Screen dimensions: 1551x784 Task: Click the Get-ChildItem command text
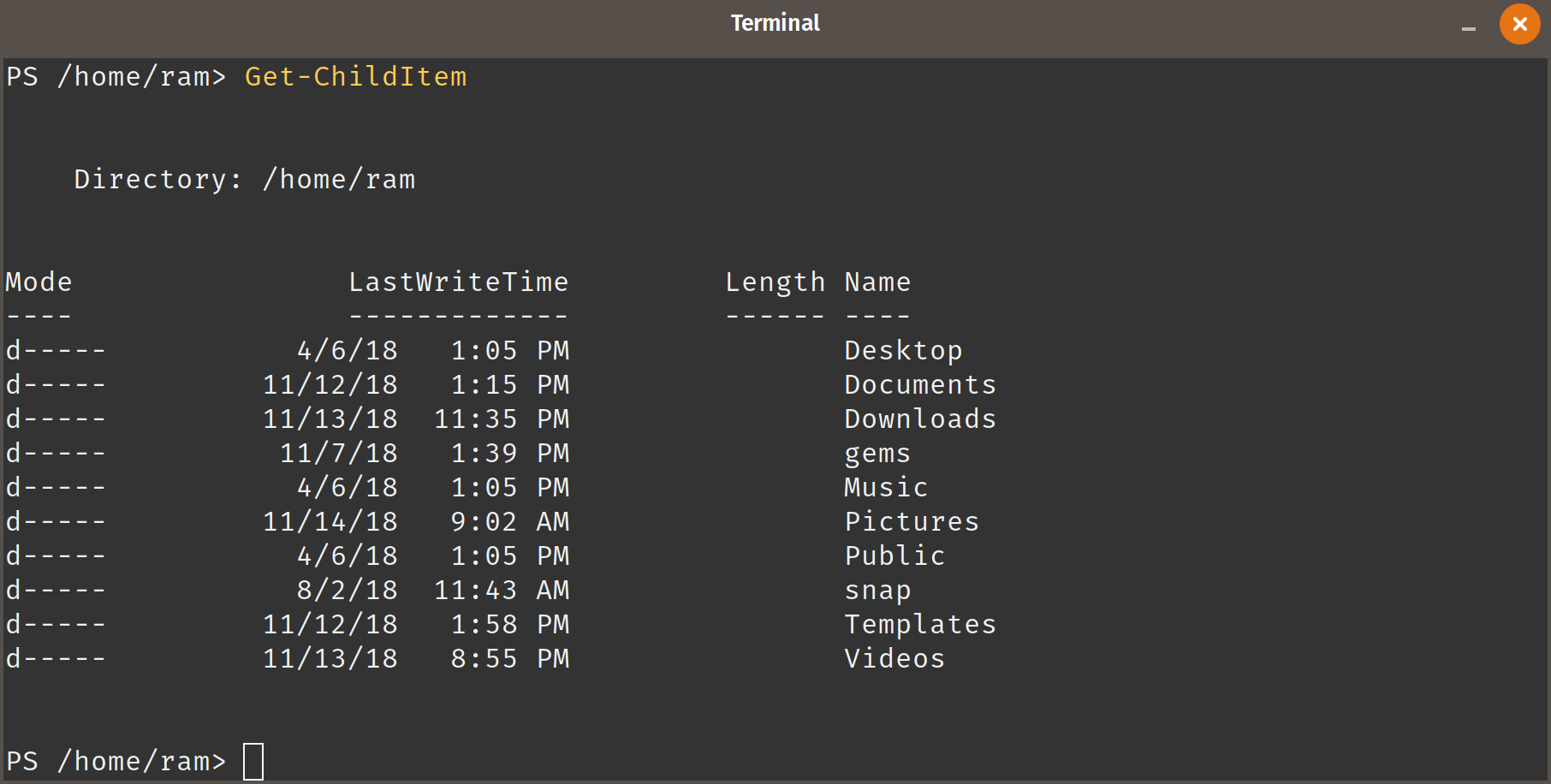tap(356, 77)
